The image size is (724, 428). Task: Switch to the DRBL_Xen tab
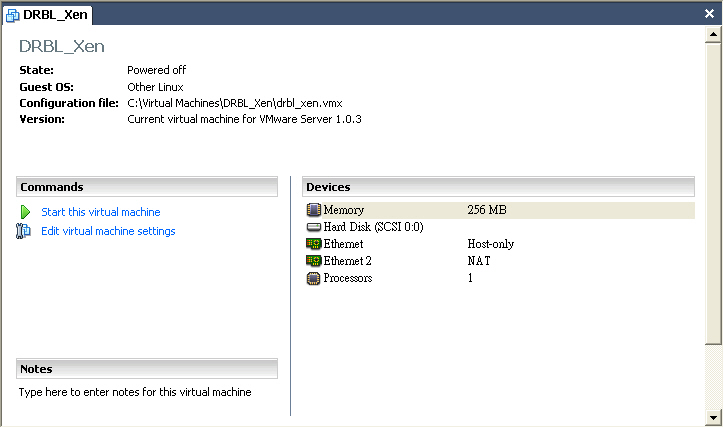click(x=48, y=15)
